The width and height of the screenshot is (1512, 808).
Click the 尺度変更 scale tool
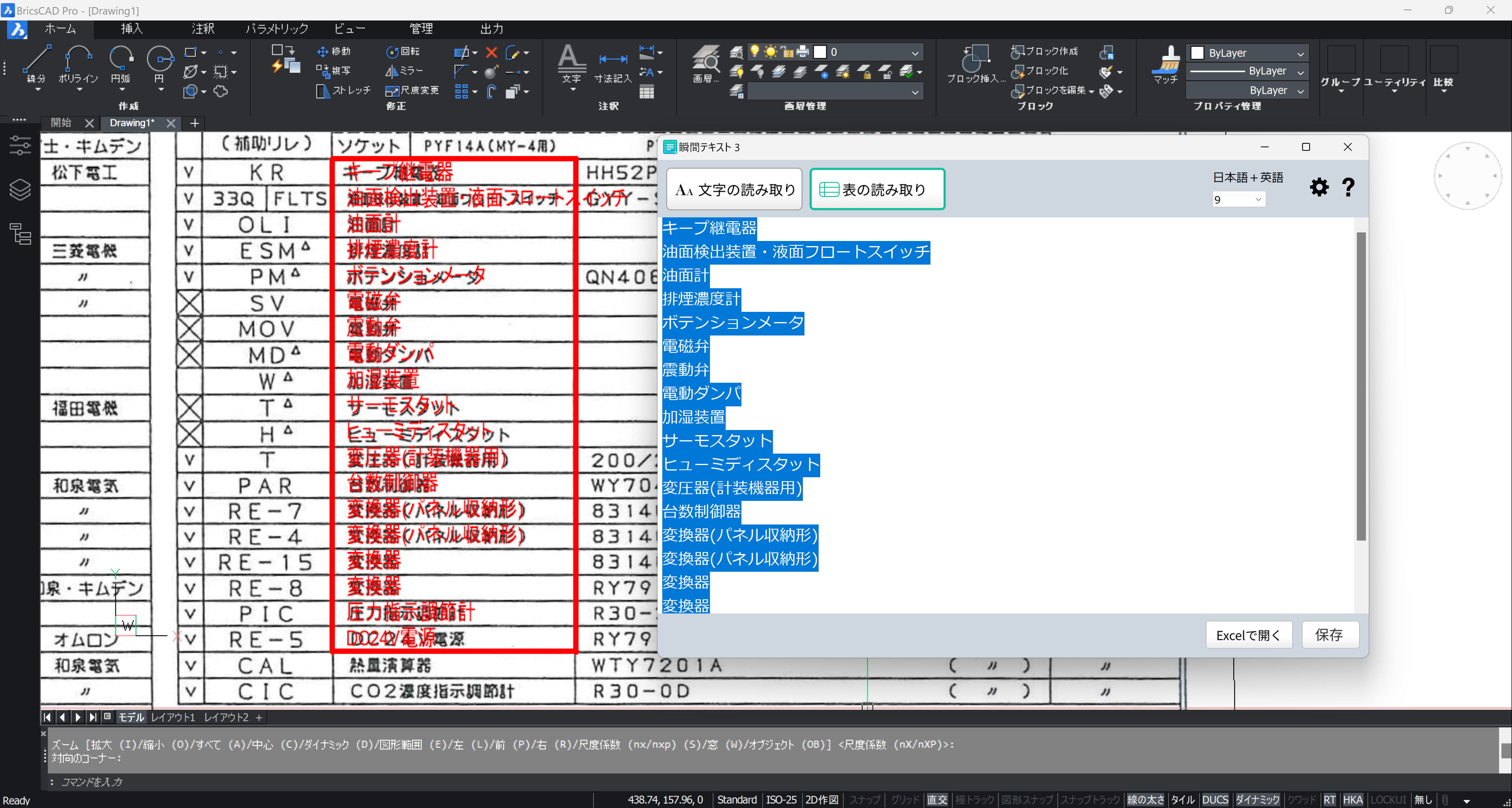coord(412,90)
